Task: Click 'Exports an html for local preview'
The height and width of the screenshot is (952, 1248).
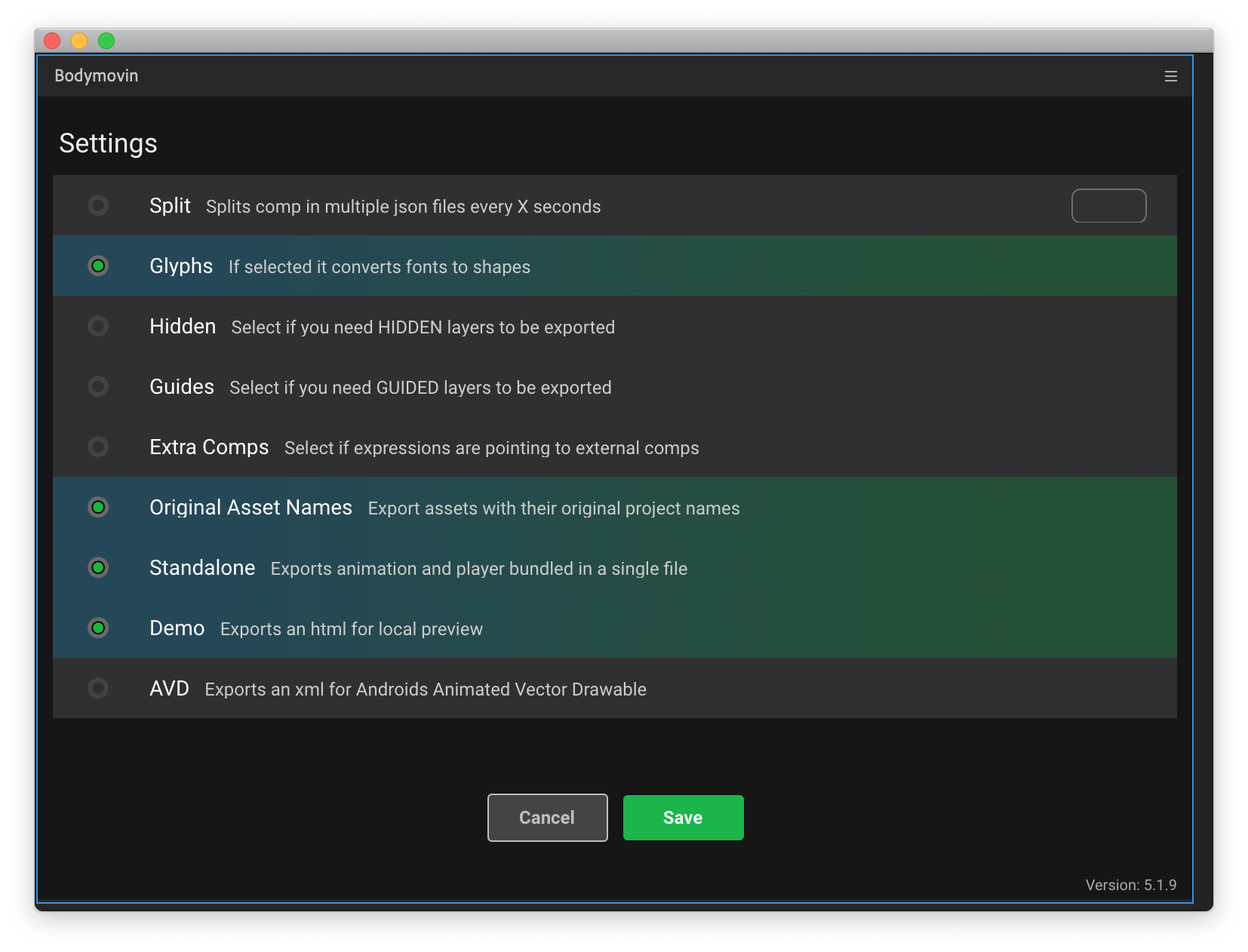Action: (352, 629)
